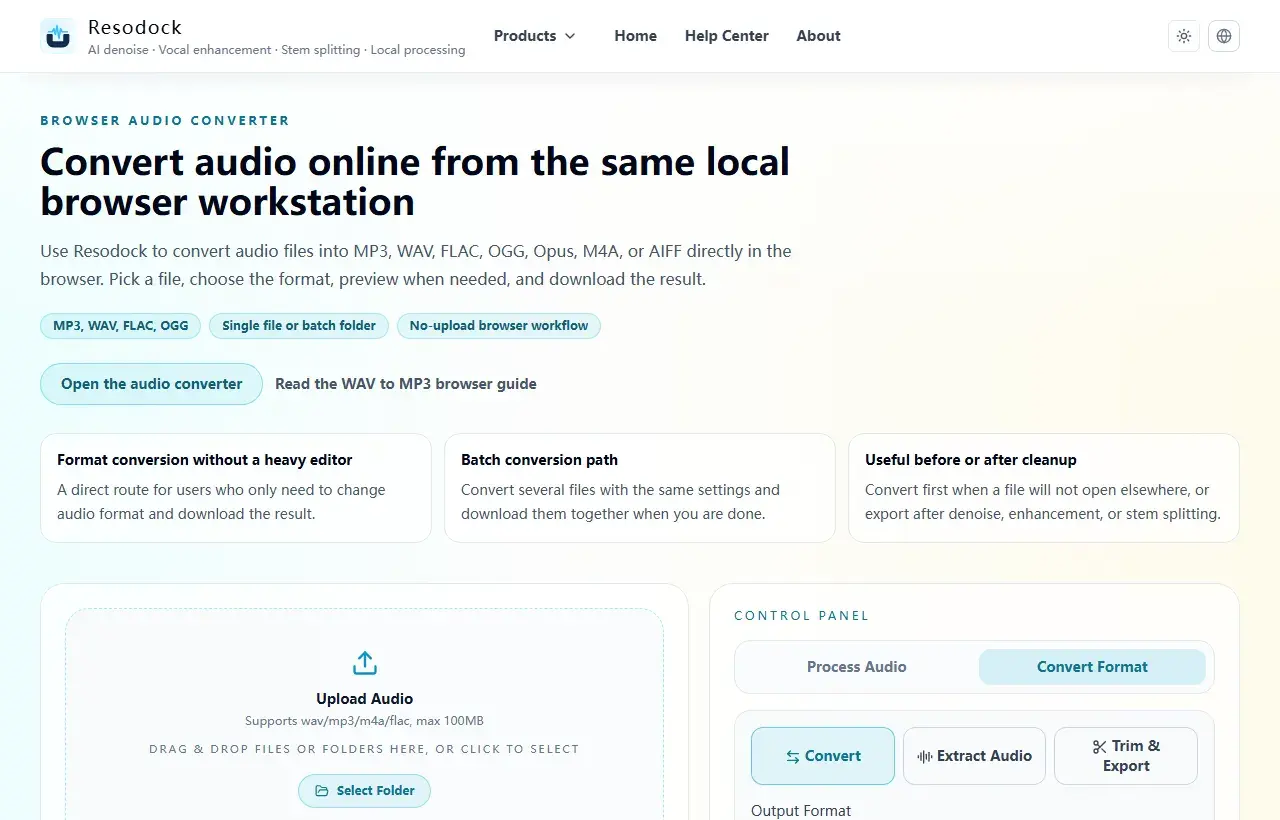Click the Useful before or after cleanup card
The width and height of the screenshot is (1280, 820).
click(1044, 488)
